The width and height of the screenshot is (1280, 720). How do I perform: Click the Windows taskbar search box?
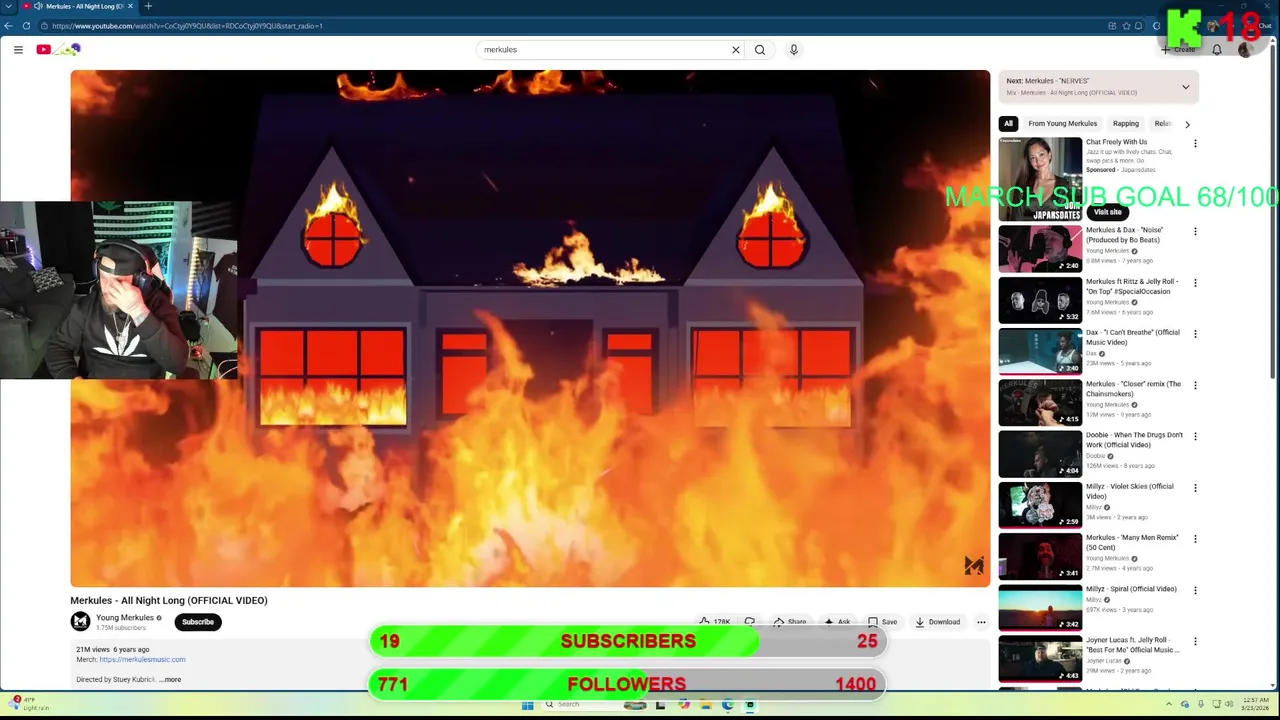[580, 705]
